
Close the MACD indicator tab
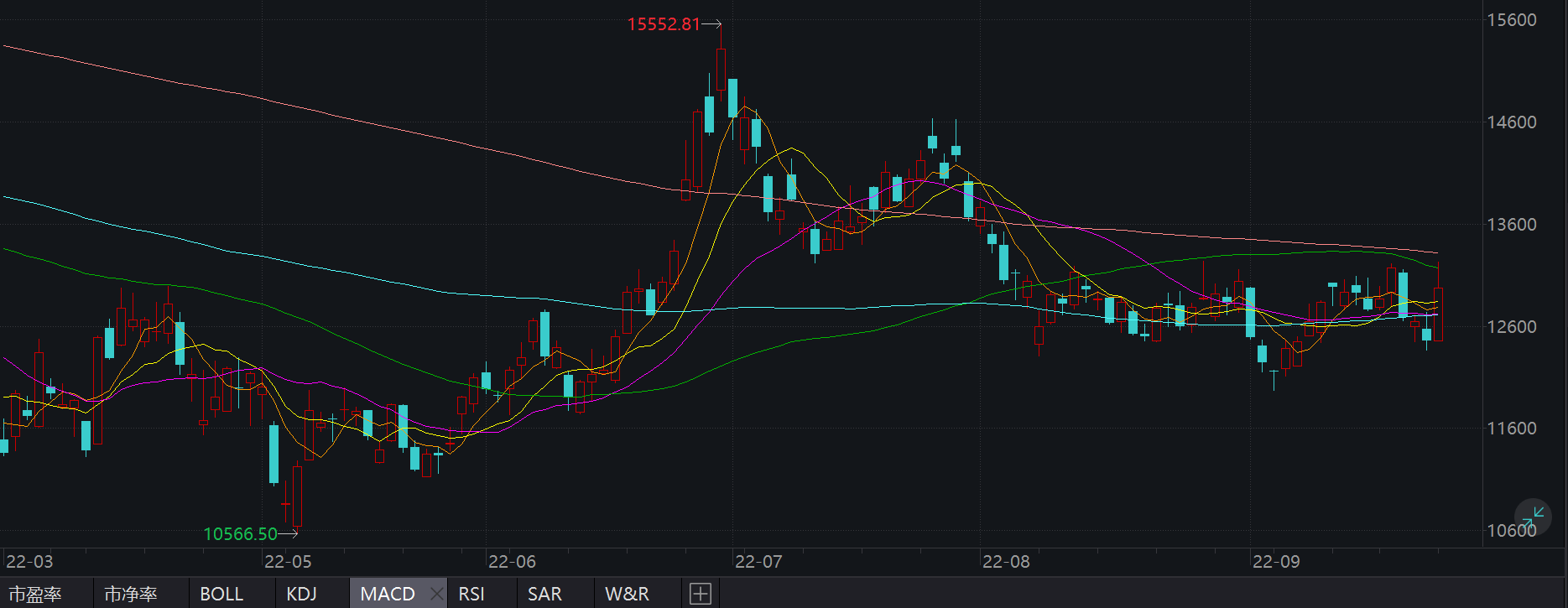(x=436, y=594)
